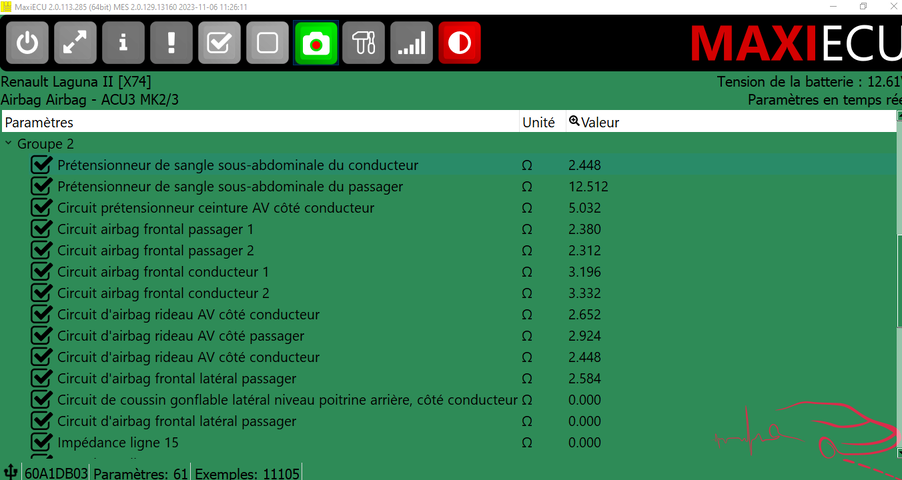Select row label Circuit airbag frontal passager 1
Screen dimensions: 902x480
pos(155,229)
